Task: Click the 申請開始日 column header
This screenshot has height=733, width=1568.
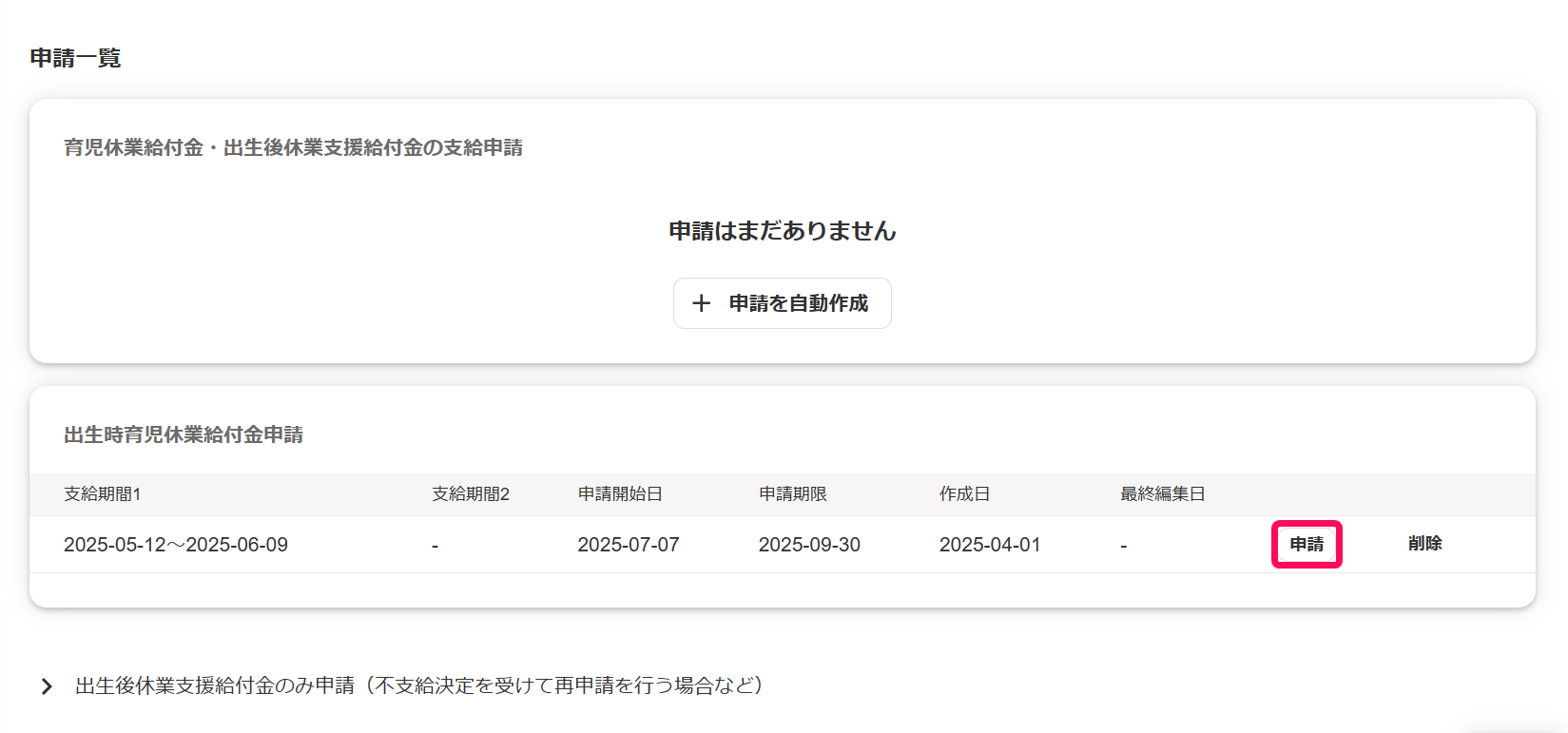Action: tap(620, 494)
